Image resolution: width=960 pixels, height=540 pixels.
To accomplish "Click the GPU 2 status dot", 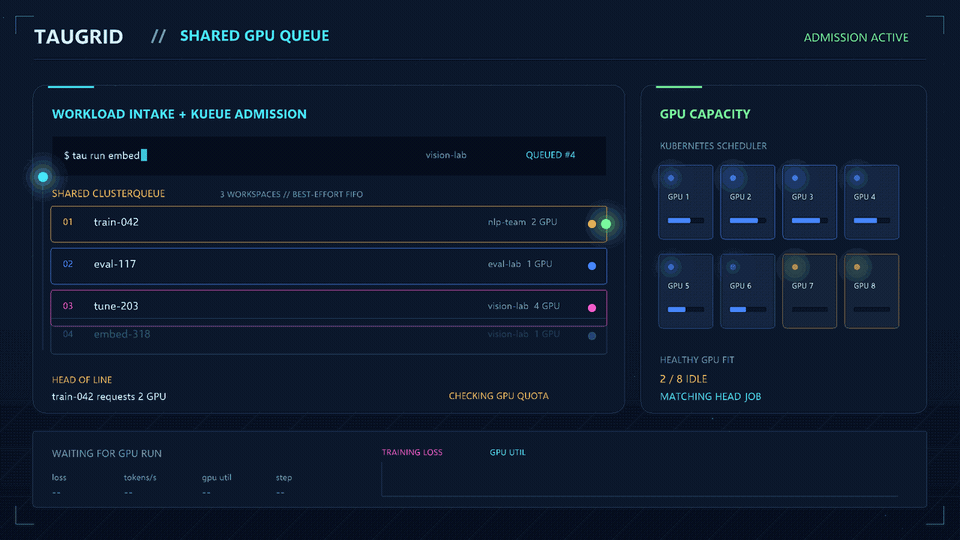I will coord(733,178).
